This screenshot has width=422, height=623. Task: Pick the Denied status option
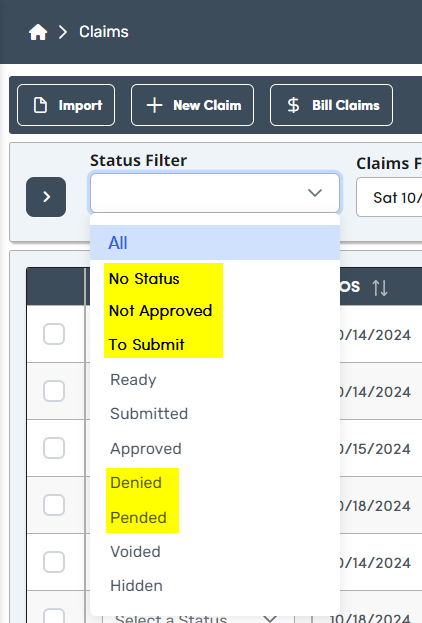pos(136,483)
